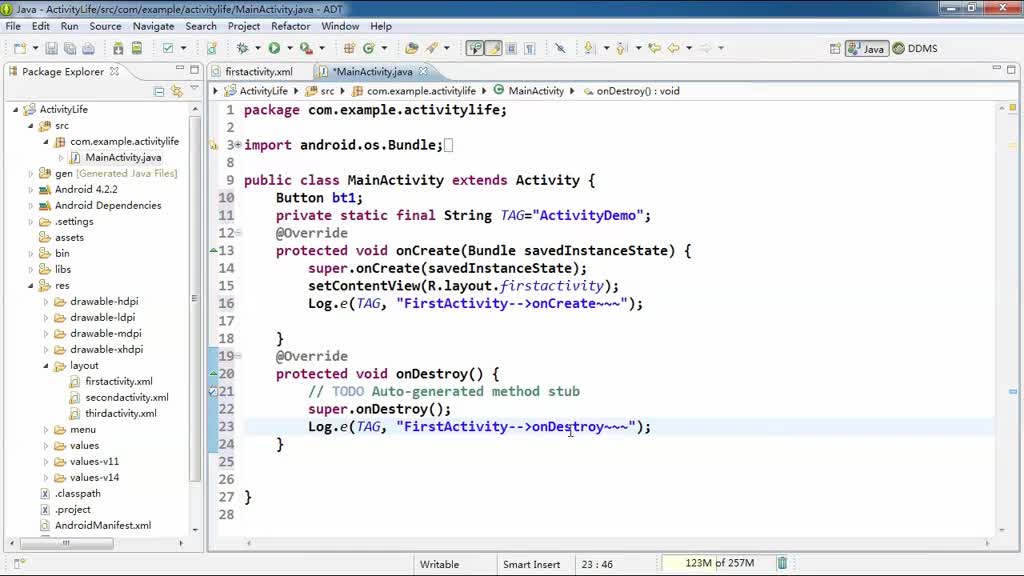
Task: Maximize the editor area
Action: click(x=1011, y=69)
